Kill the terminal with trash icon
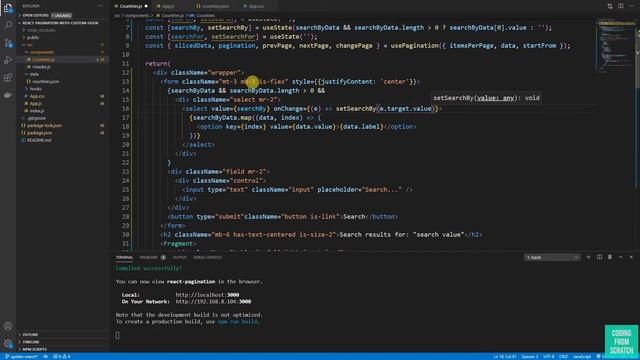 tap(610, 257)
